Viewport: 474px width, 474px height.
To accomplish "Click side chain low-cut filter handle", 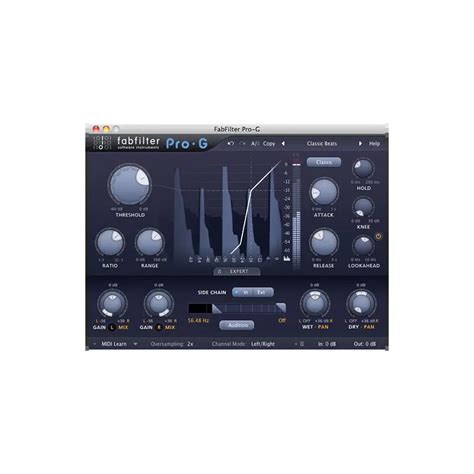I will [x=216, y=309].
